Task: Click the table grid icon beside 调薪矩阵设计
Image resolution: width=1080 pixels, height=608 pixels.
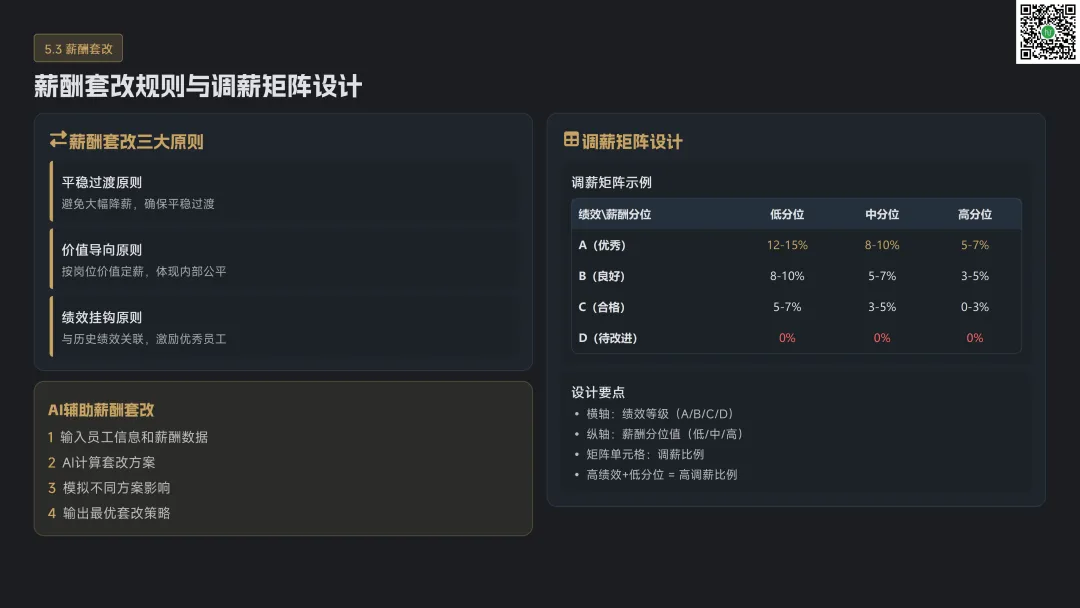Action: point(572,141)
